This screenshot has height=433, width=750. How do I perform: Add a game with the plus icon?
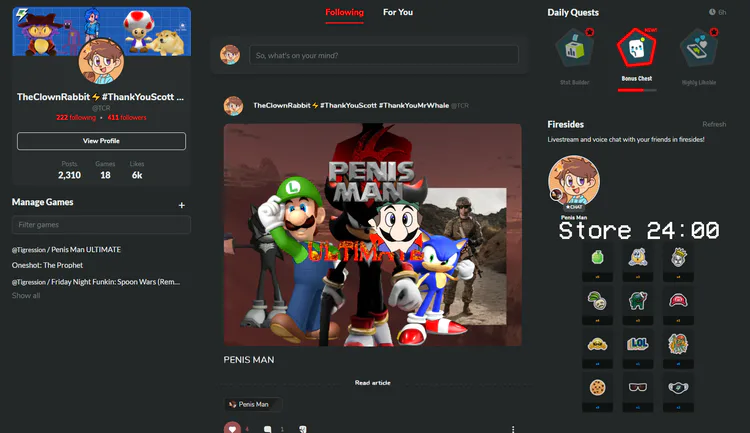pyautogui.click(x=182, y=205)
